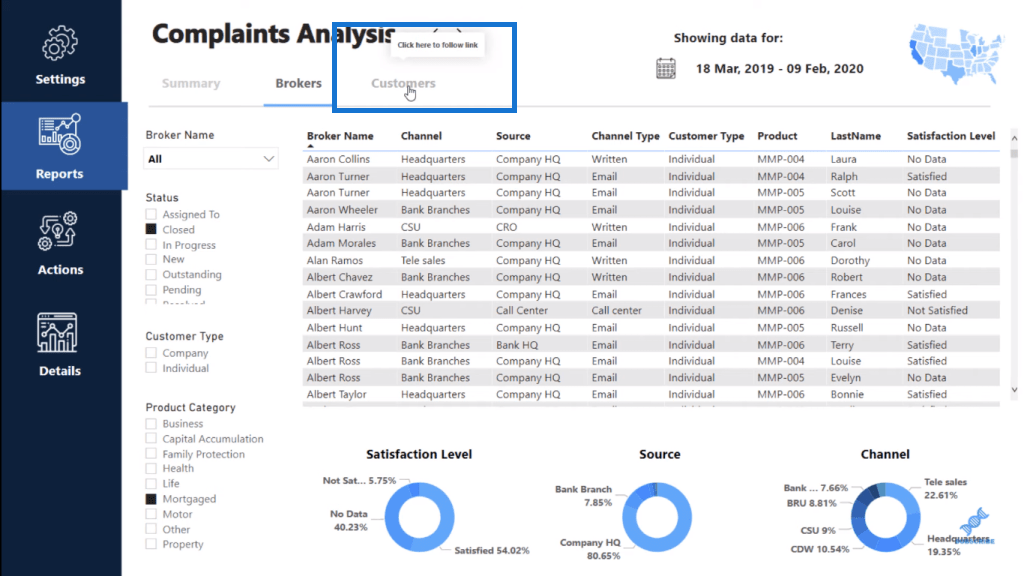Screen dimensions: 1024x576
Task: Check the Outstanding status checkbox
Action: (x=151, y=274)
